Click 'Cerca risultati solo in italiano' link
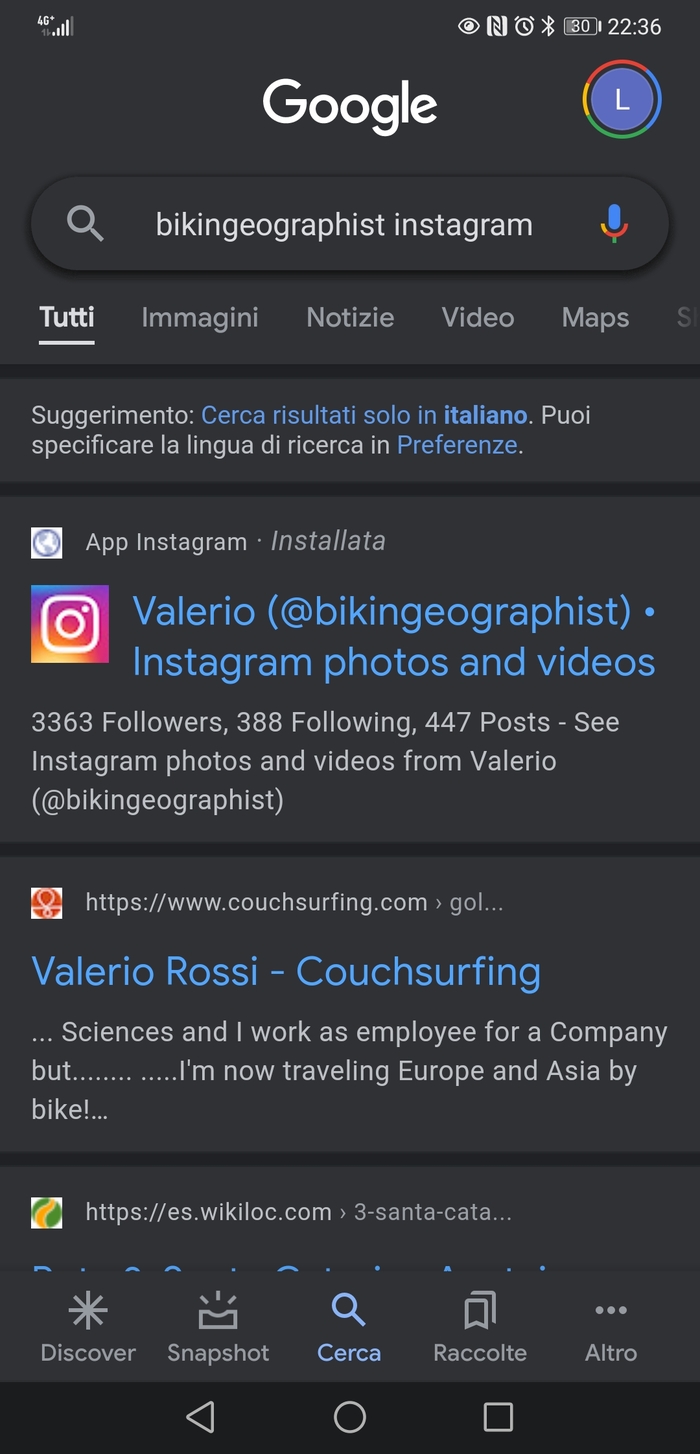700x1454 pixels. coord(364,415)
